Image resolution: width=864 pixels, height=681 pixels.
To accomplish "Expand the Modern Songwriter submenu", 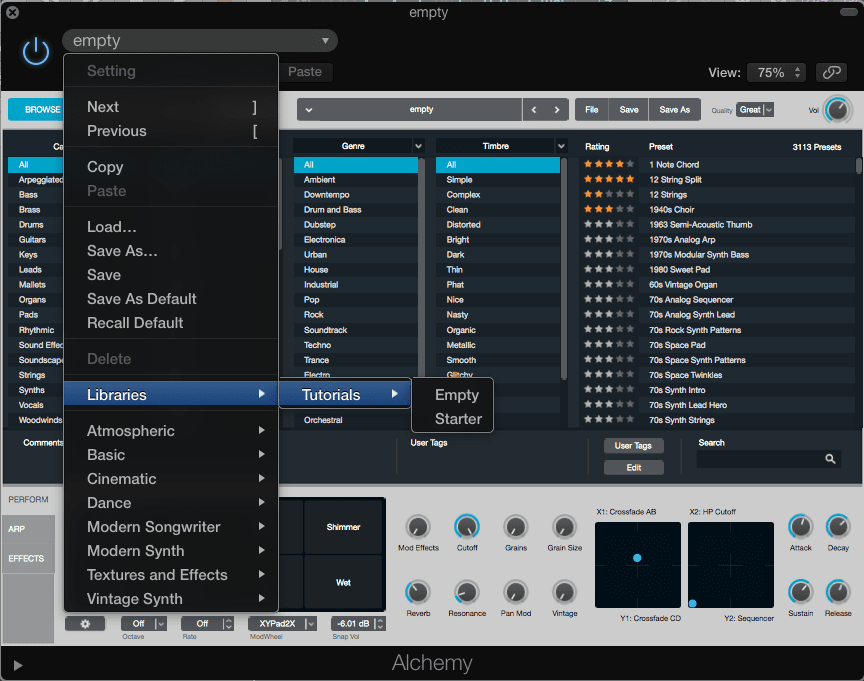I will tap(171, 527).
